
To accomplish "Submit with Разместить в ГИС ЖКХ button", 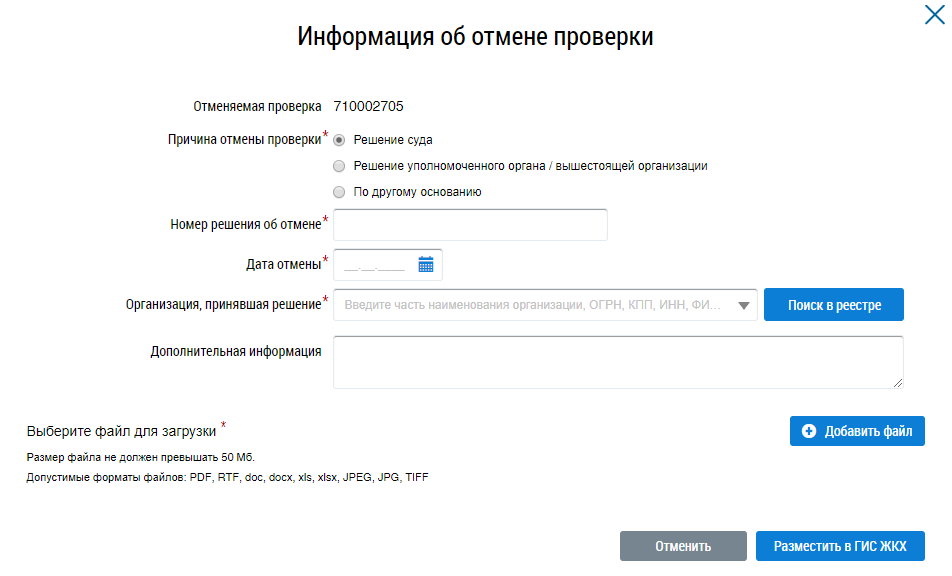I will pos(840,546).
